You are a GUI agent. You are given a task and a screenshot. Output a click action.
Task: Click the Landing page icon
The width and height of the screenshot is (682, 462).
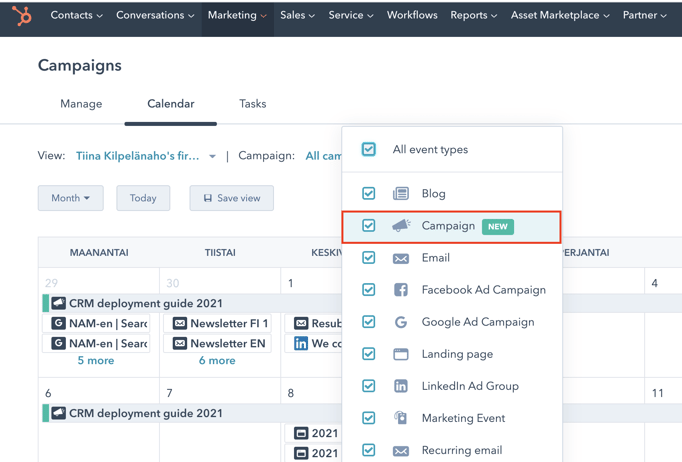401,354
